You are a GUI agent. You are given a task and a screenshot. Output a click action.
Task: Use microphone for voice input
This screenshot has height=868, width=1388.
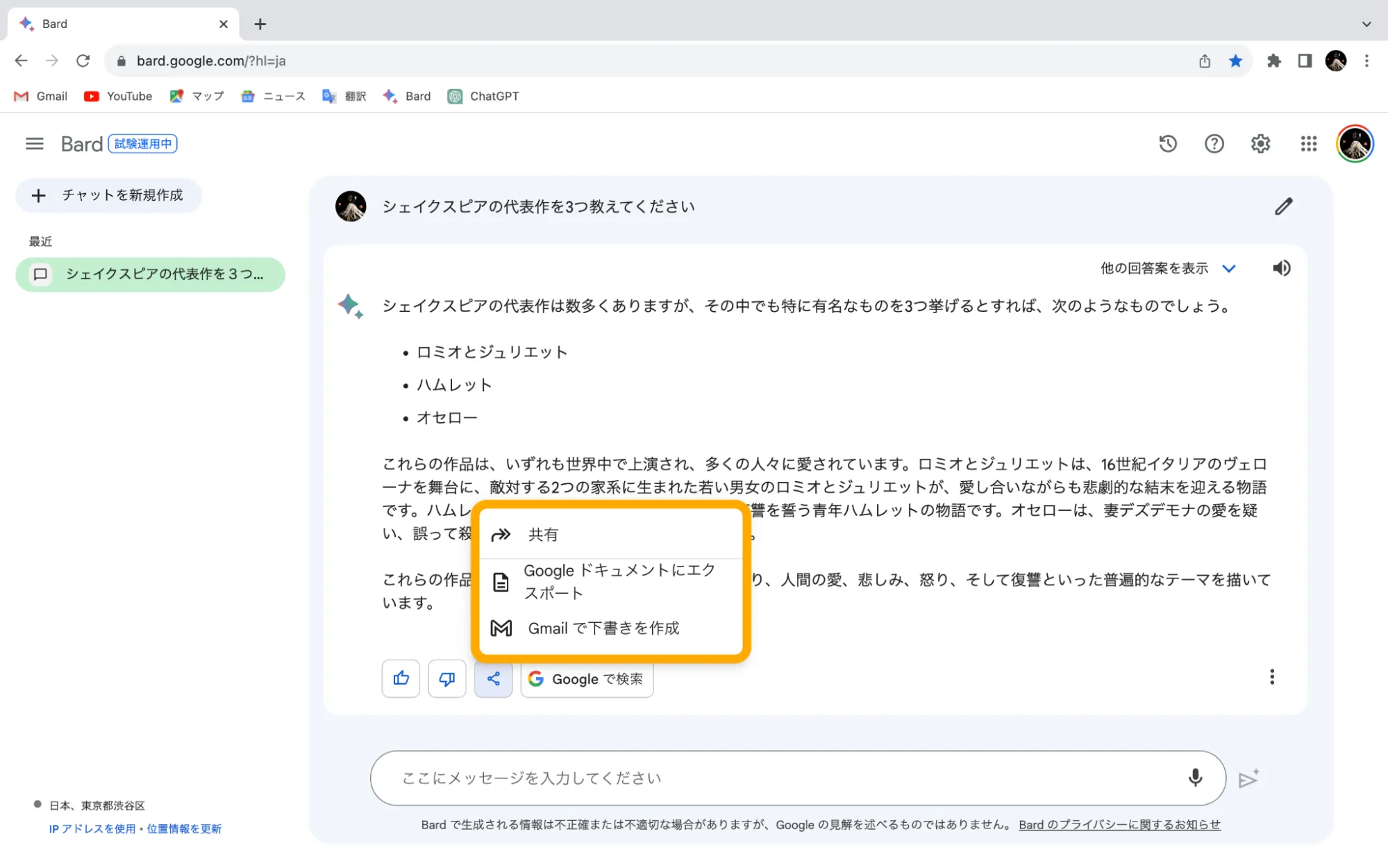(x=1195, y=778)
